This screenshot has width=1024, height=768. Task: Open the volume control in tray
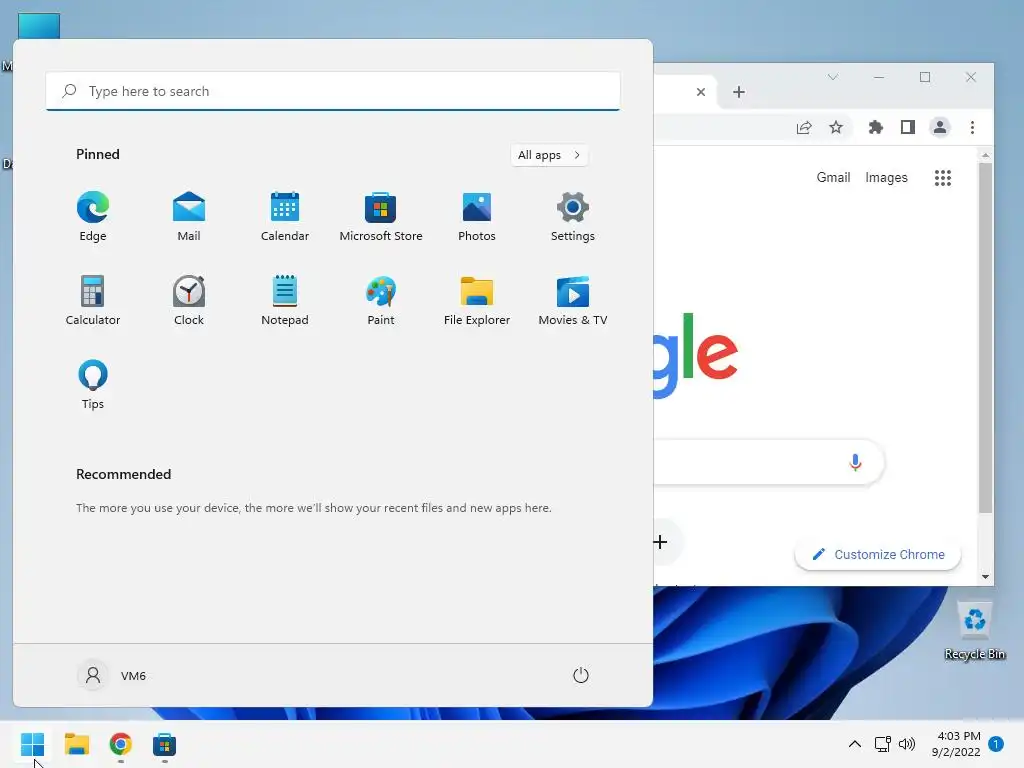pos(906,744)
